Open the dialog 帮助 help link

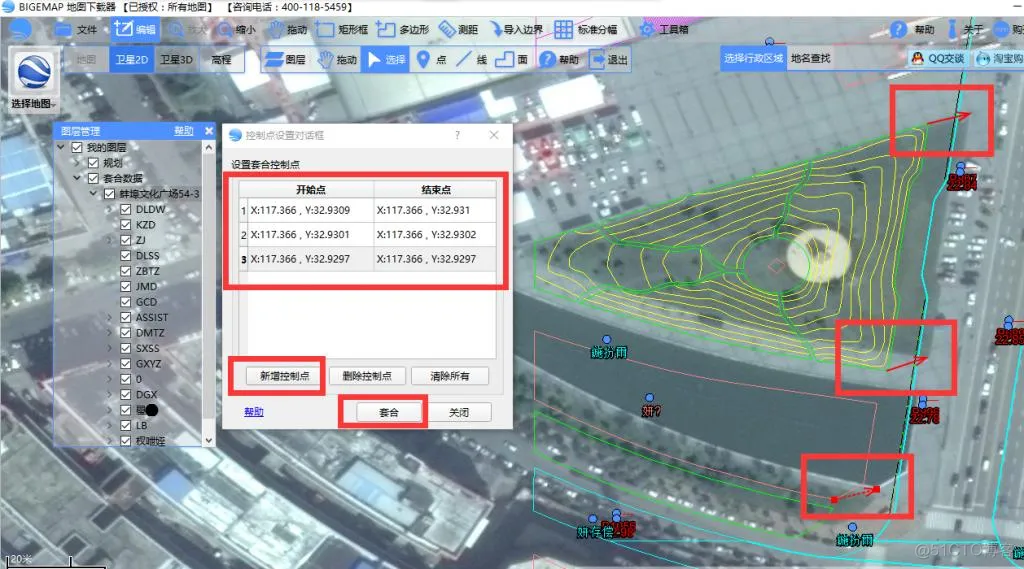(x=254, y=412)
